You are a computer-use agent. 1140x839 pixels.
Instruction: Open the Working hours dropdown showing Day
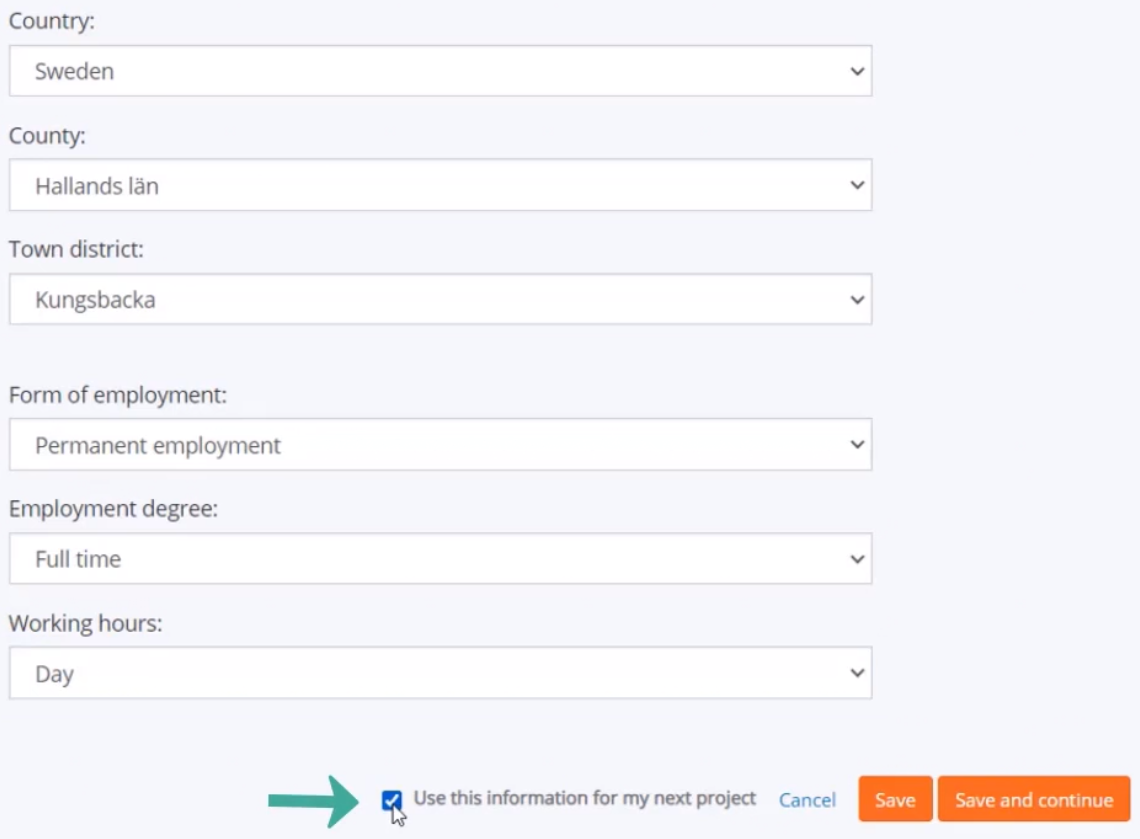(x=441, y=673)
